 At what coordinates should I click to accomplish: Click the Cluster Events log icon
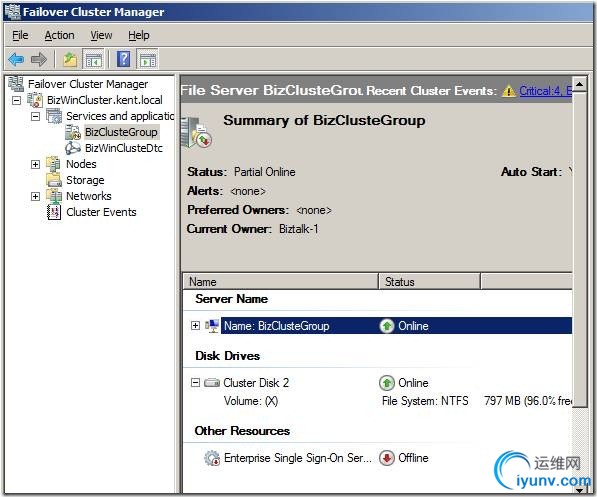[54, 212]
